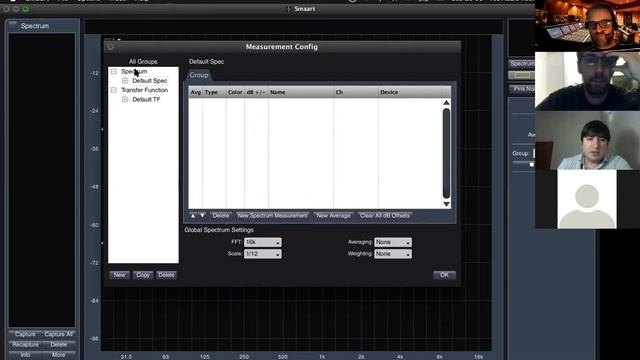This screenshot has width=640, height=360.
Task: Click Capture in the Spectrum panel
Action: (x=25, y=334)
